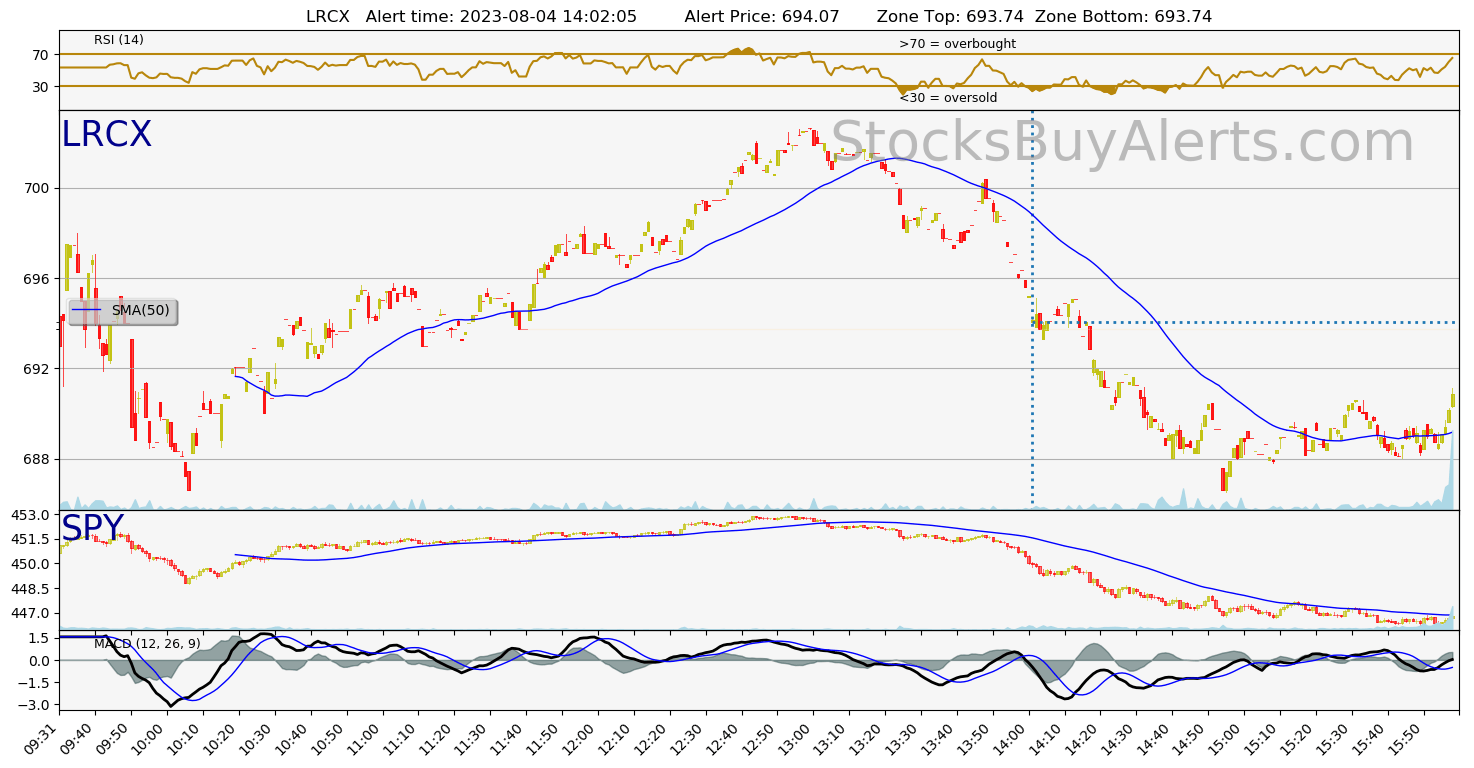Click the RSI 70 axis label

40,54
